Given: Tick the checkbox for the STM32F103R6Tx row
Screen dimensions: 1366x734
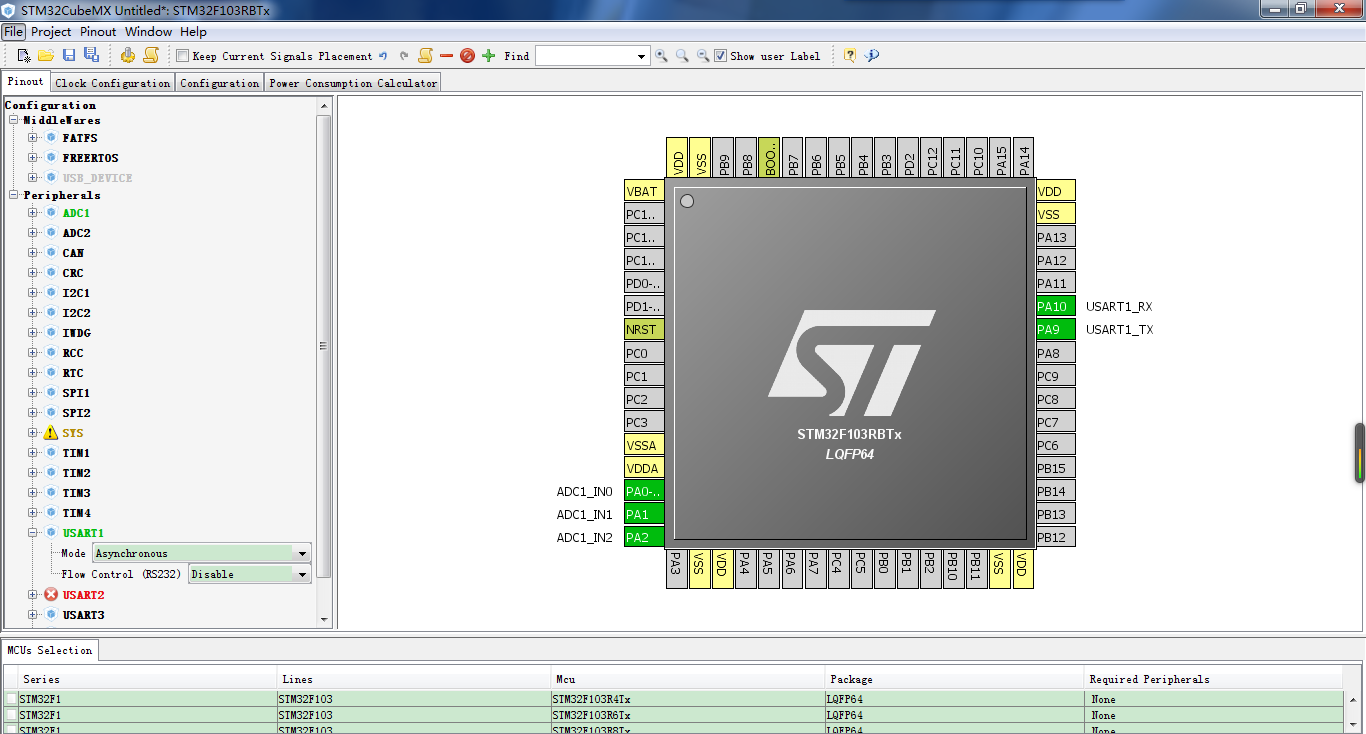Looking at the screenshot, I should pos(11,715).
